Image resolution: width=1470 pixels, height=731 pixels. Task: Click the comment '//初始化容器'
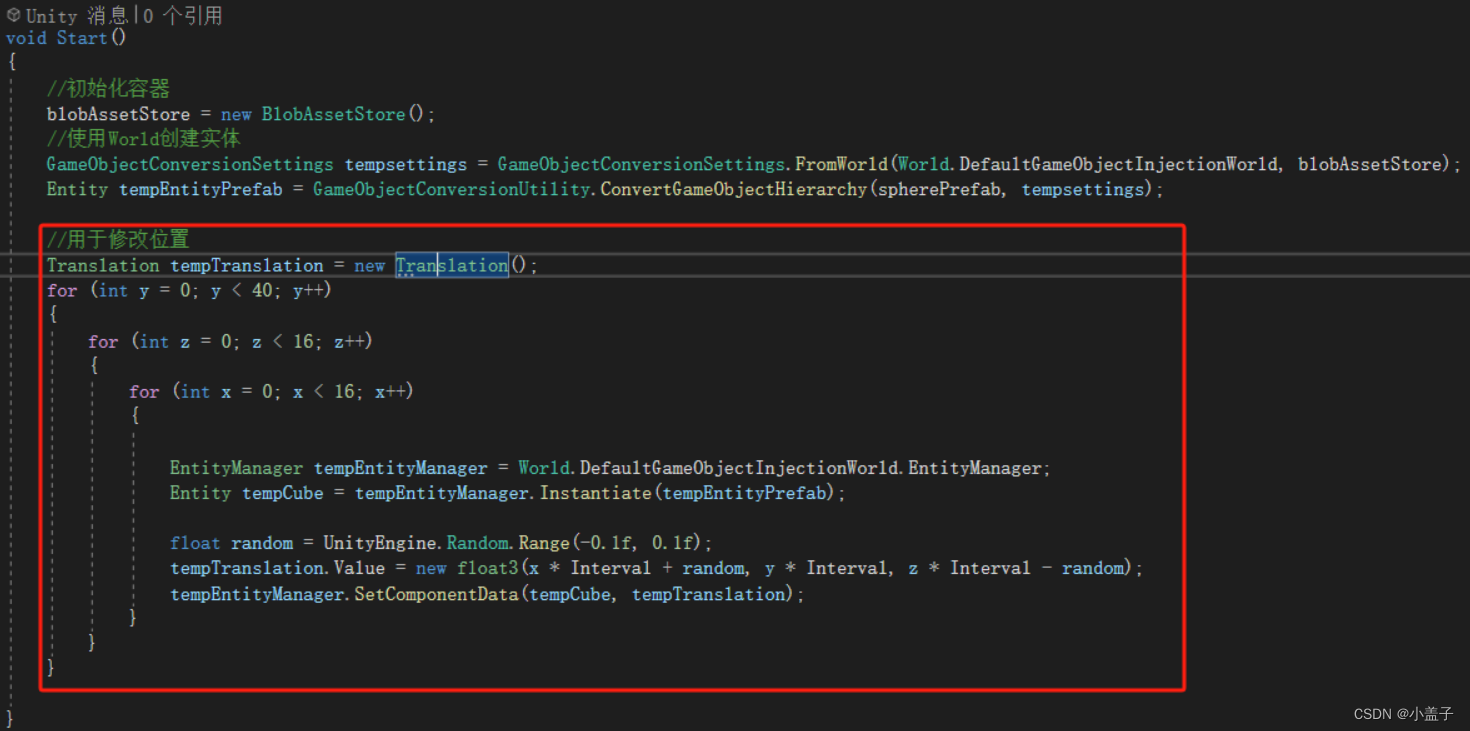pyautogui.click(x=108, y=88)
